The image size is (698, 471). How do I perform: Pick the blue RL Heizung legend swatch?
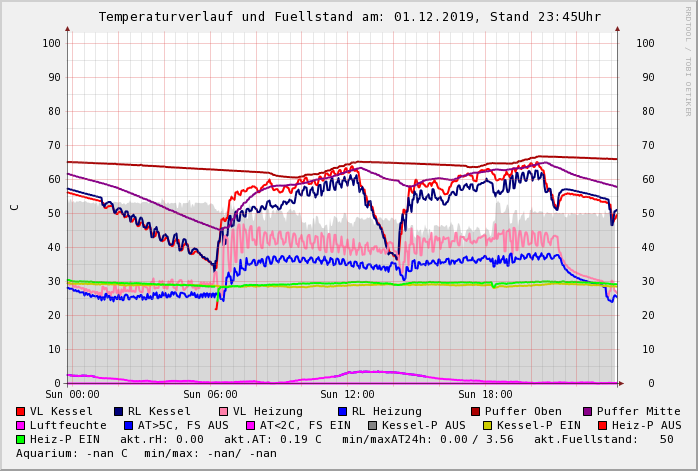(x=342, y=411)
